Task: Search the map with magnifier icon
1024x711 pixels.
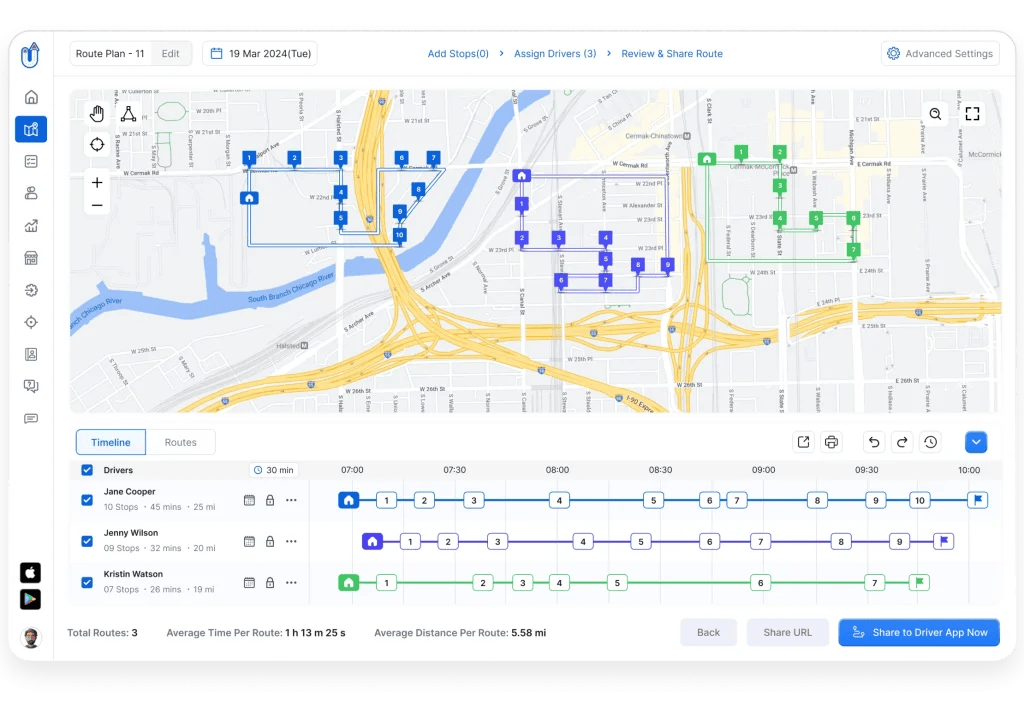Action: click(935, 114)
